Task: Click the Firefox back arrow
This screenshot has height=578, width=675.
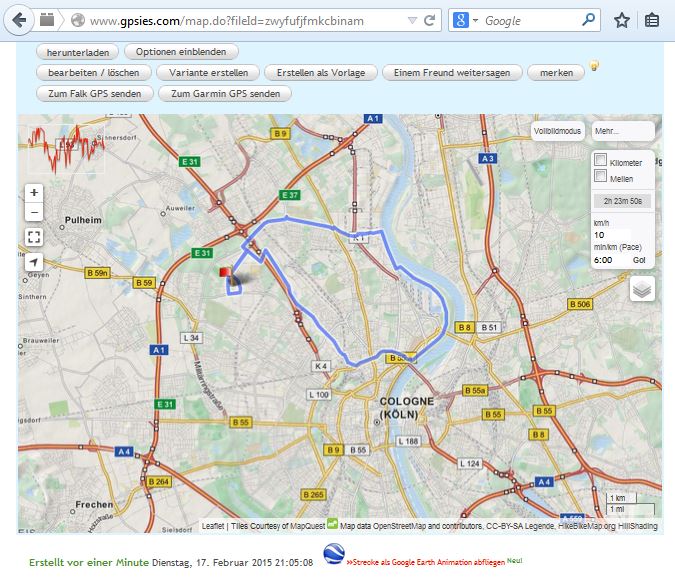Action: click(x=19, y=20)
